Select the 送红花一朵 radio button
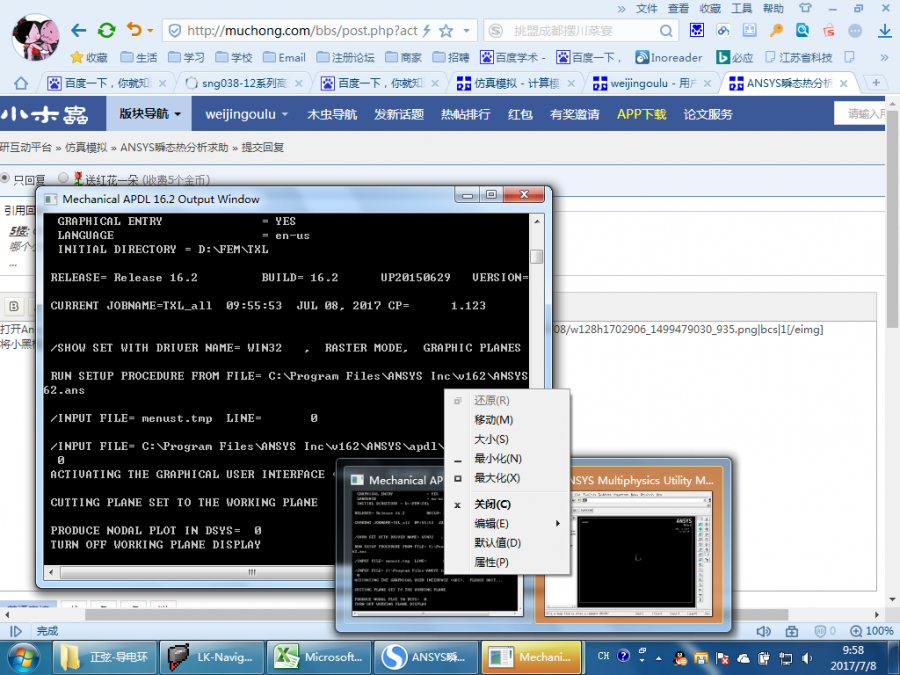Screen dimensions: 900x675 tap(63, 178)
